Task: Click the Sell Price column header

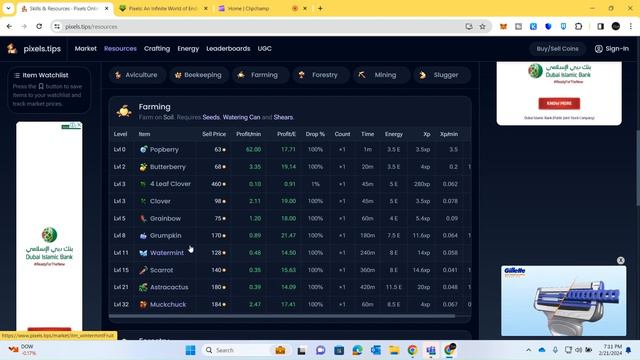Action: coord(213,134)
